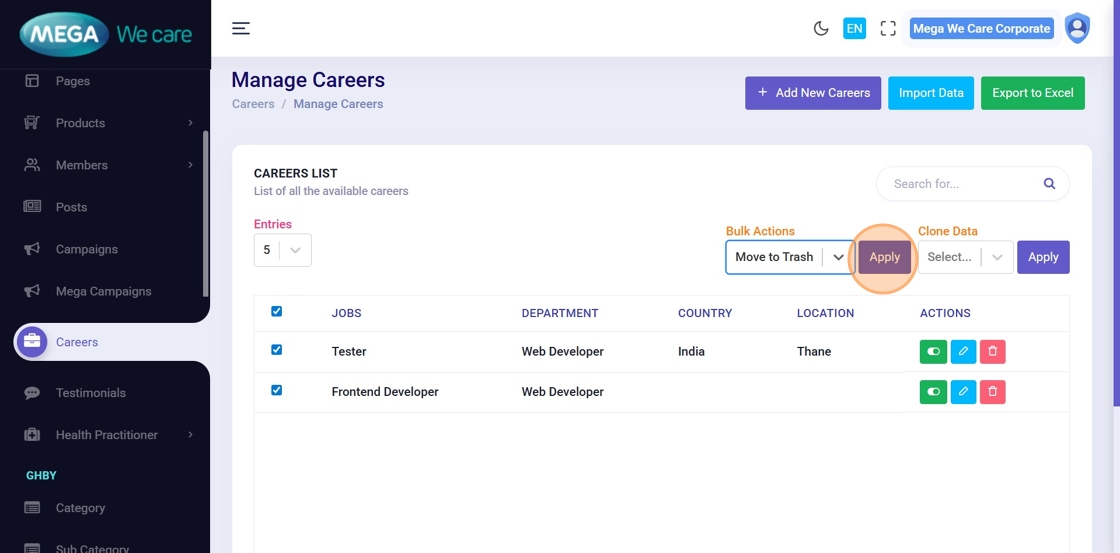Click the Add New Careers button

[x=812, y=93]
